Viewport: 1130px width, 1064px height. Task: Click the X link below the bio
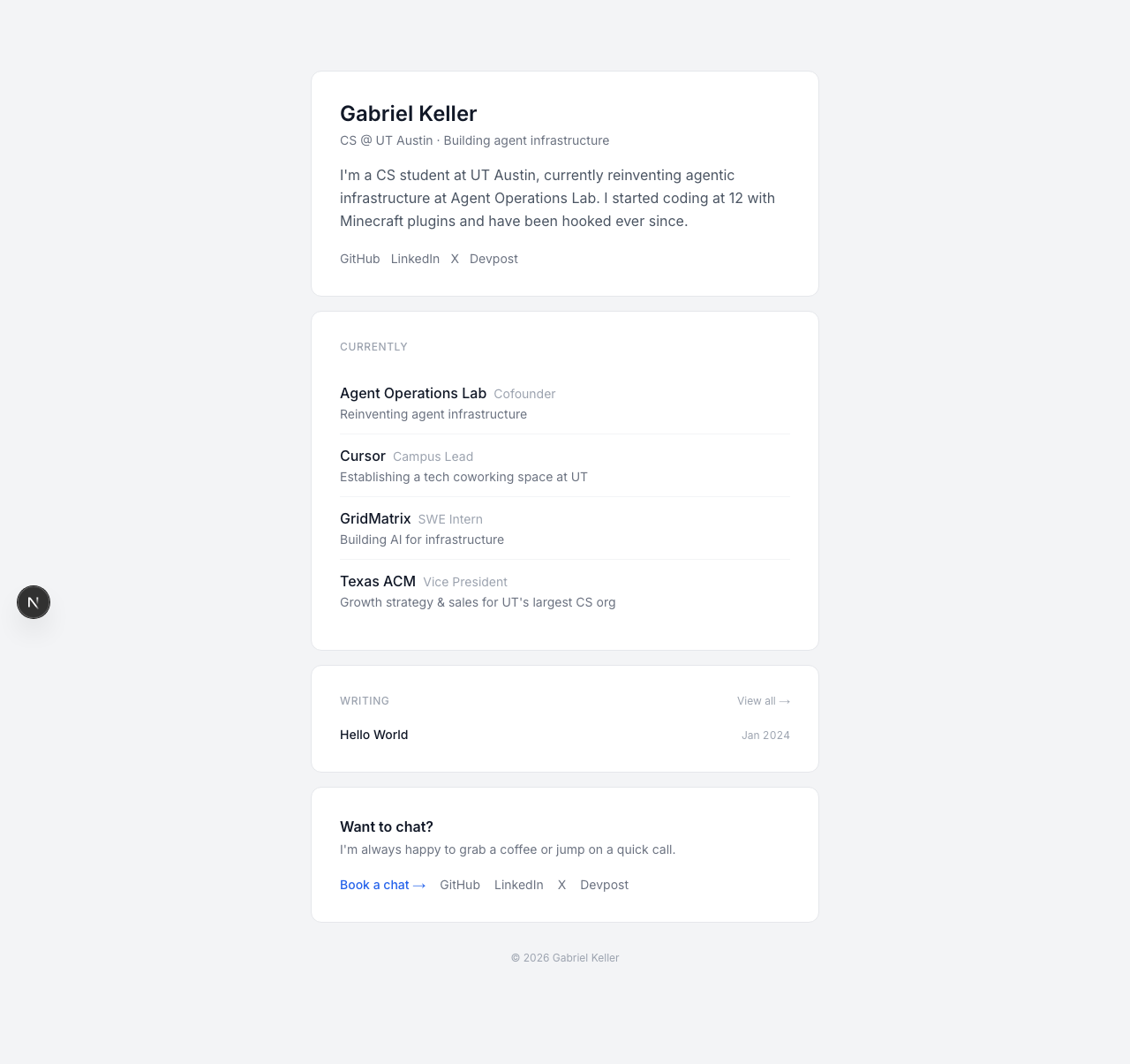(455, 259)
